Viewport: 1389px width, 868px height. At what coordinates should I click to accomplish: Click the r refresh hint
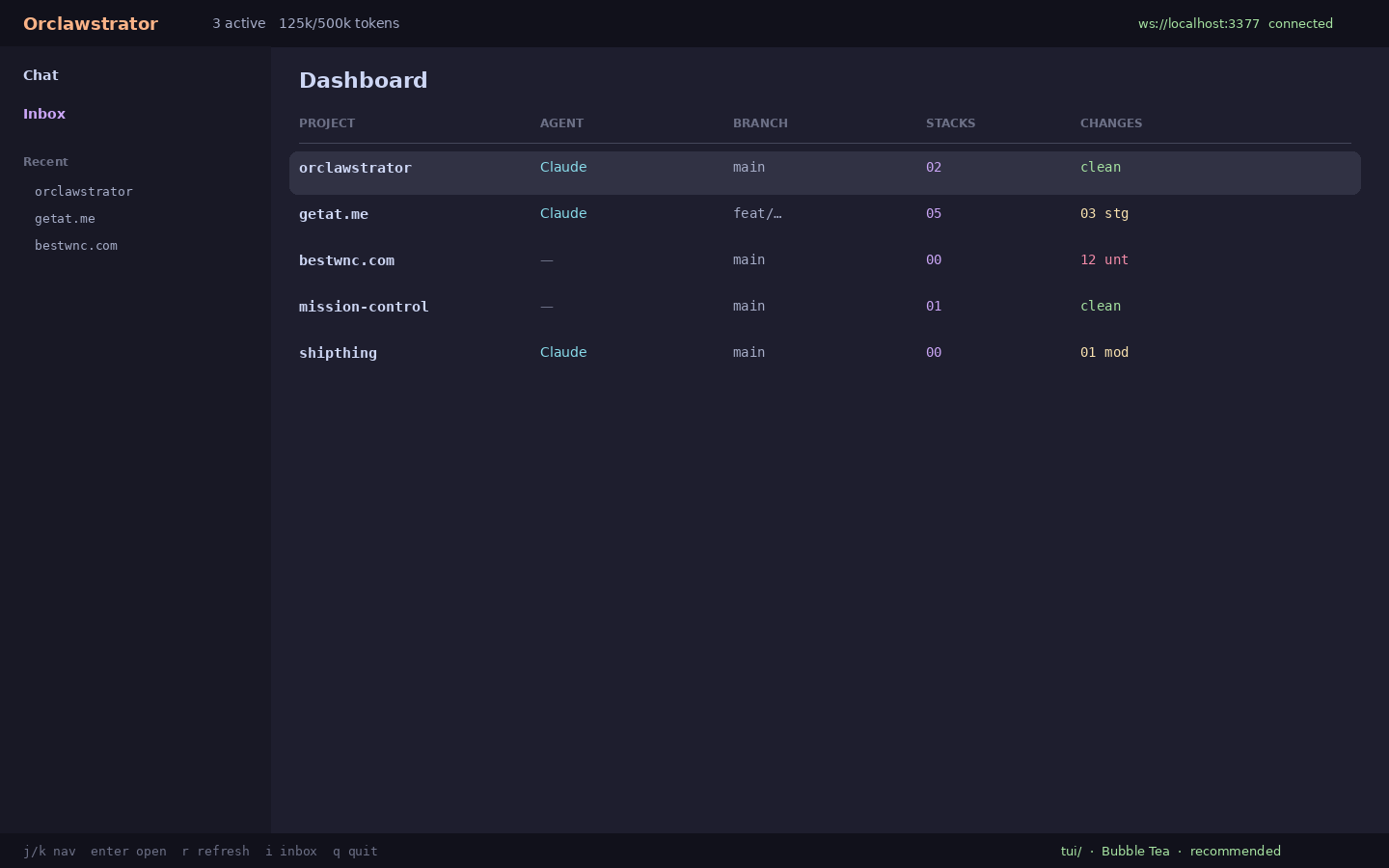tap(215, 851)
